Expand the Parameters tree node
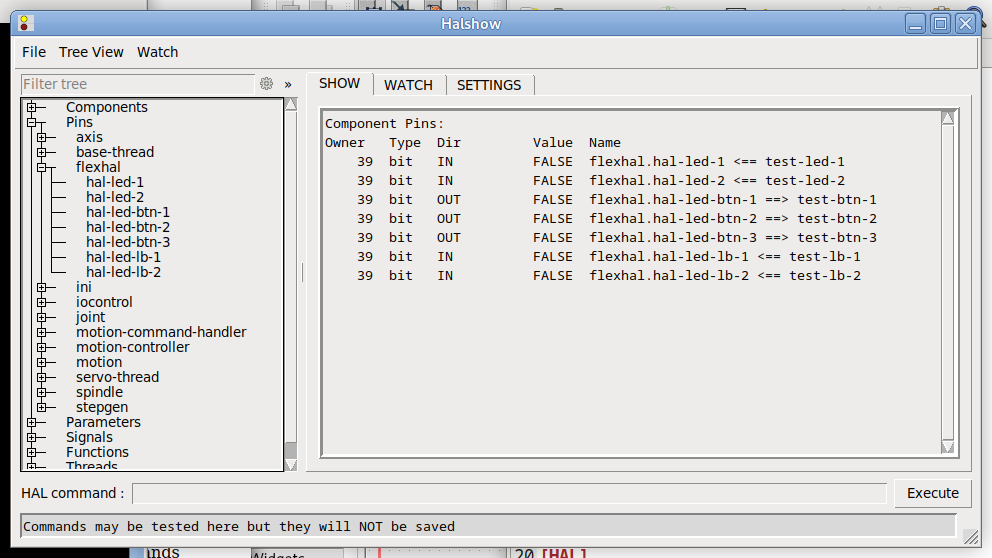The image size is (992, 558). click(32, 422)
